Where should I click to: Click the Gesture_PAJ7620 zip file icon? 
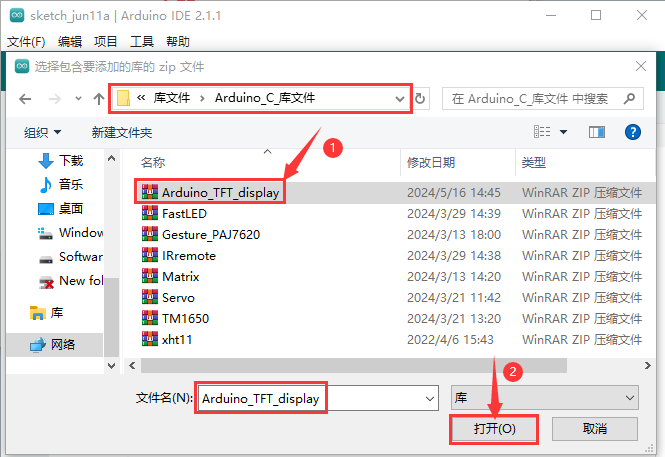click(150, 234)
